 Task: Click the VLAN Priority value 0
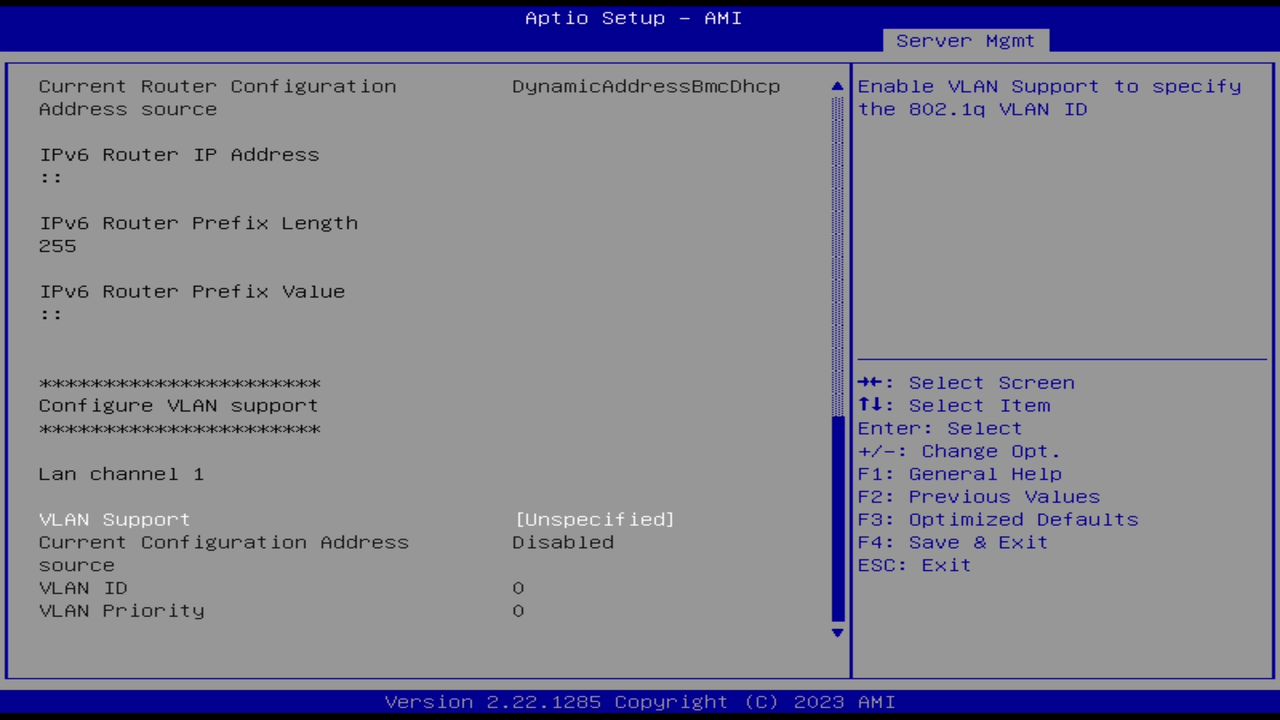pyautogui.click(x=518, y=611)
